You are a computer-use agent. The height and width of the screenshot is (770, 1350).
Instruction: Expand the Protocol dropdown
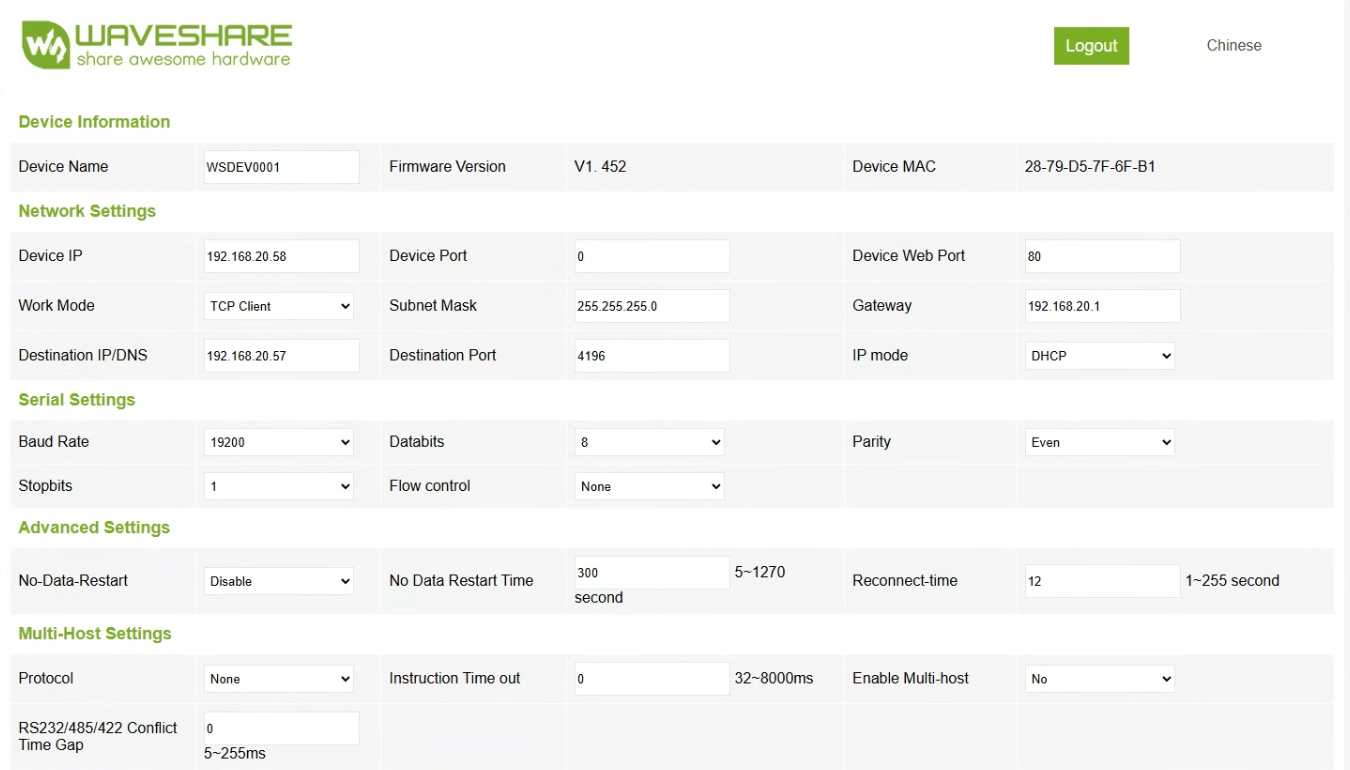click(x=279, y=679)
